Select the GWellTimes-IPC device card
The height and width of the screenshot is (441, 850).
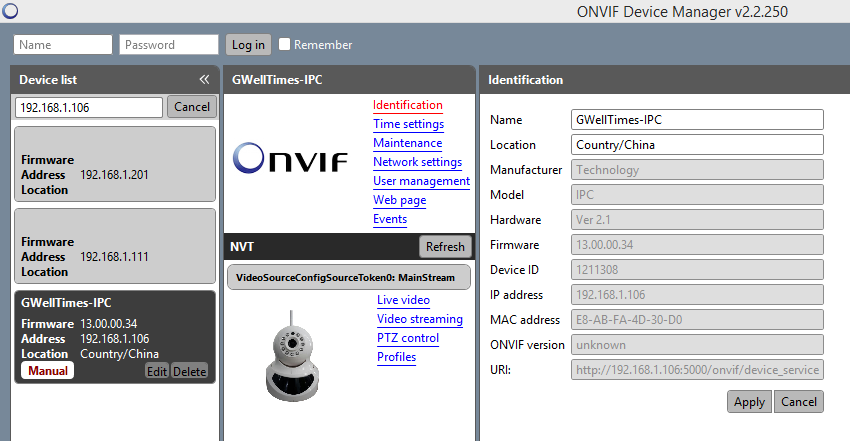(115, 337)
